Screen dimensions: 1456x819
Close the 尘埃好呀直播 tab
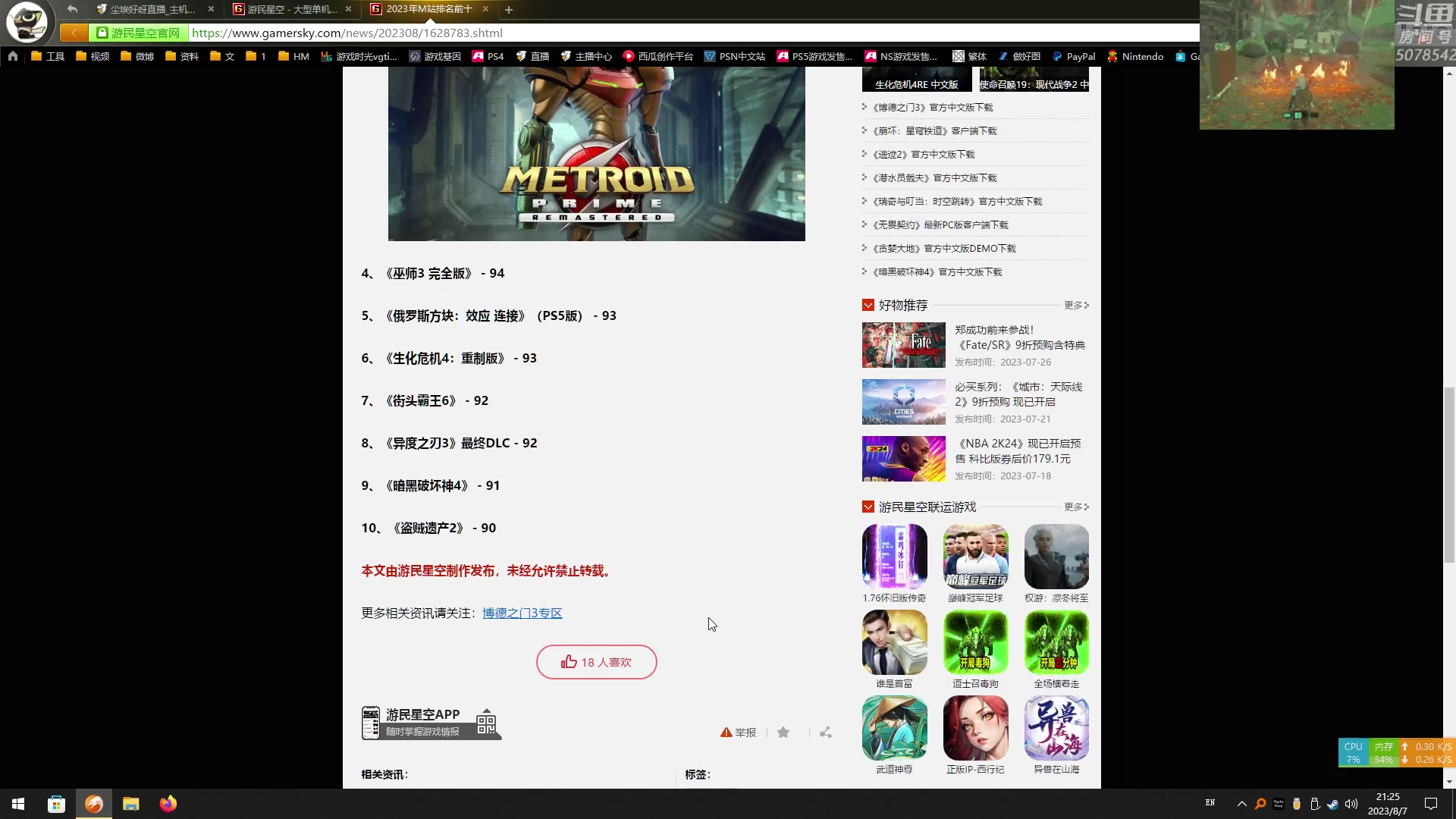(211, 9)
